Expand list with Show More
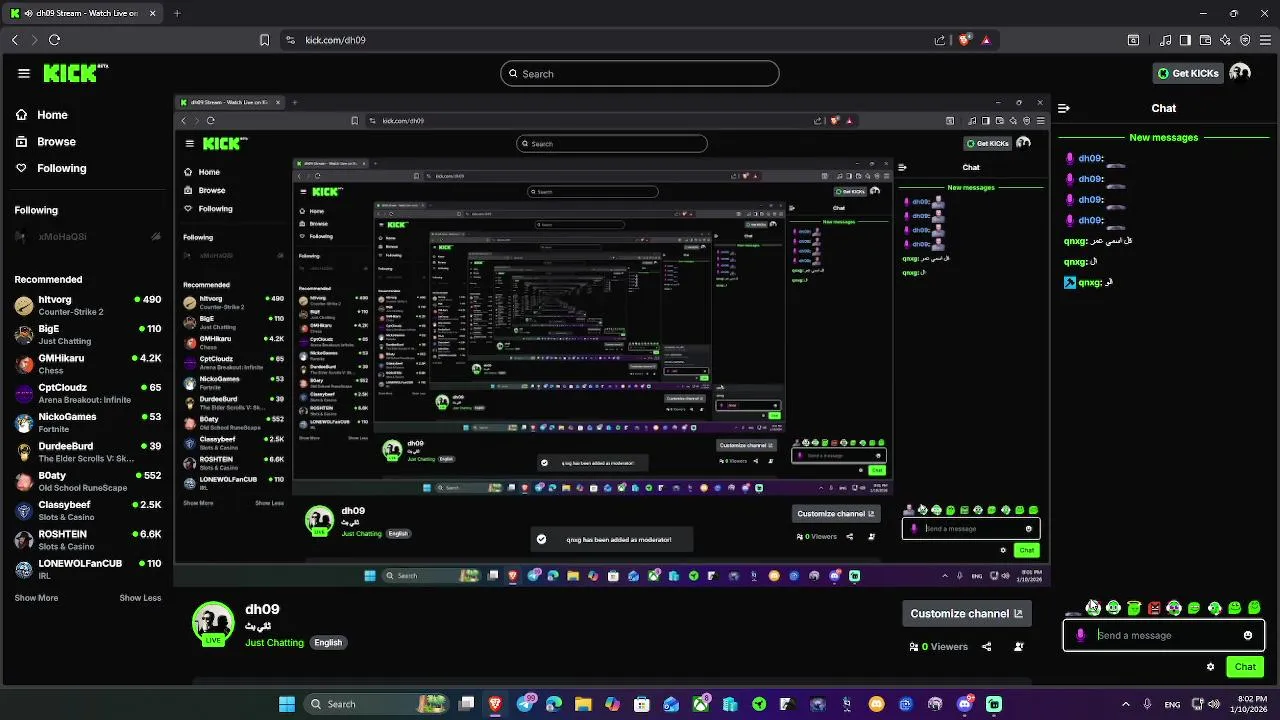The width and height of the screenshot is (1280, 720). click(x=36, y=598)
